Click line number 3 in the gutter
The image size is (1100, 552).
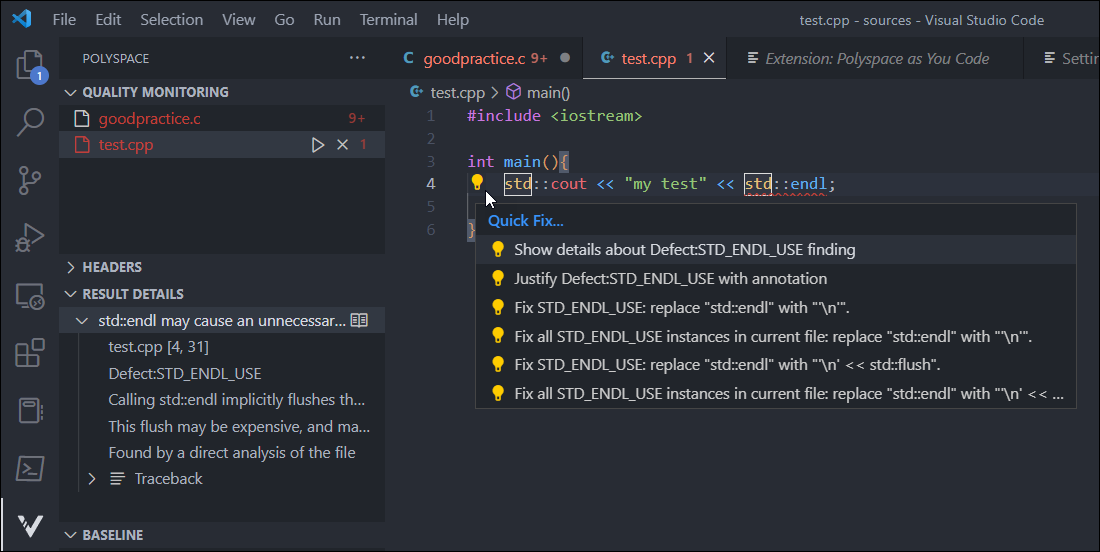pyautogui.click(x=431, y=161)
